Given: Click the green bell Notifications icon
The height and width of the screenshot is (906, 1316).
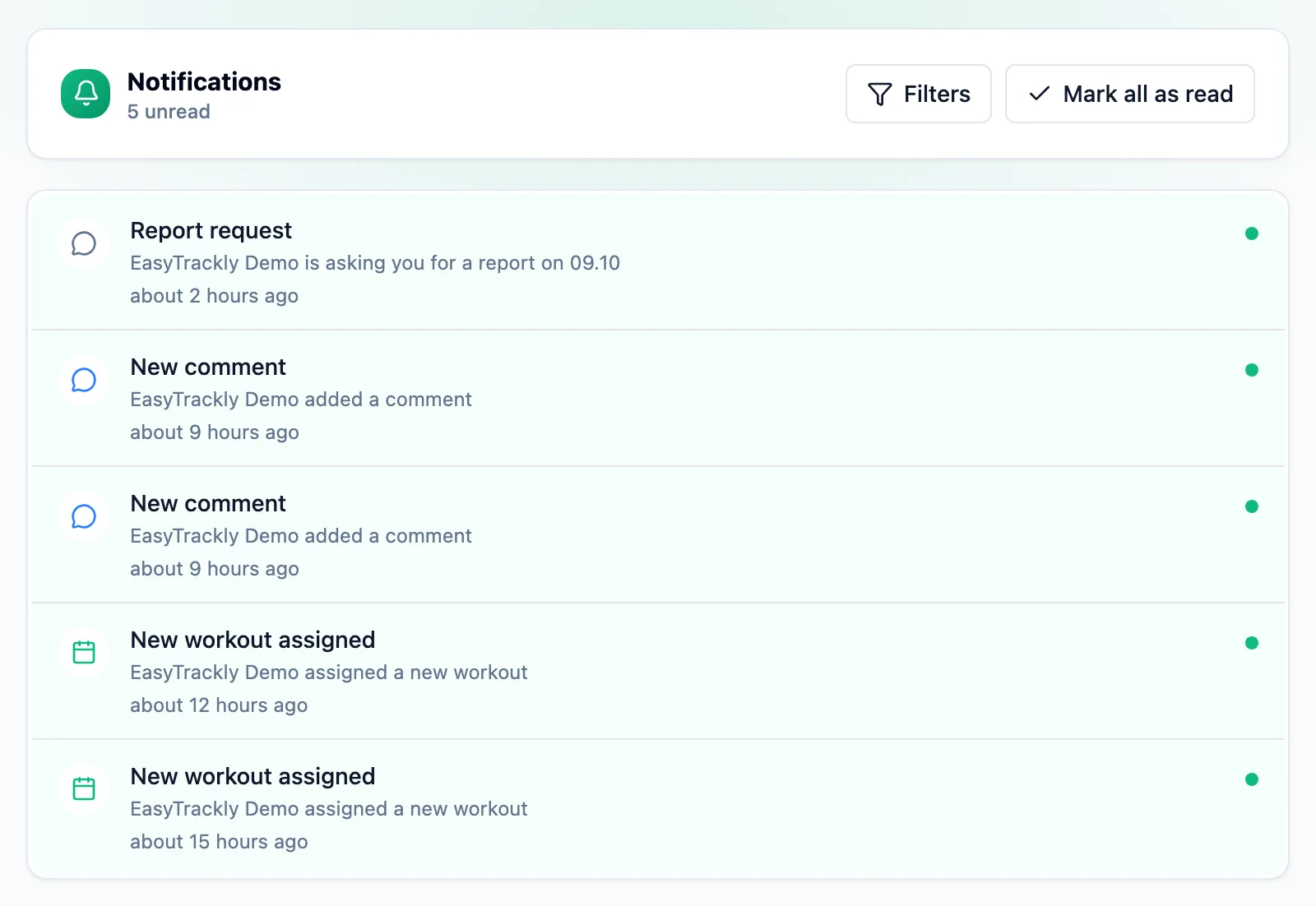Looking at the screenshot, I should (x=86, y=94).
